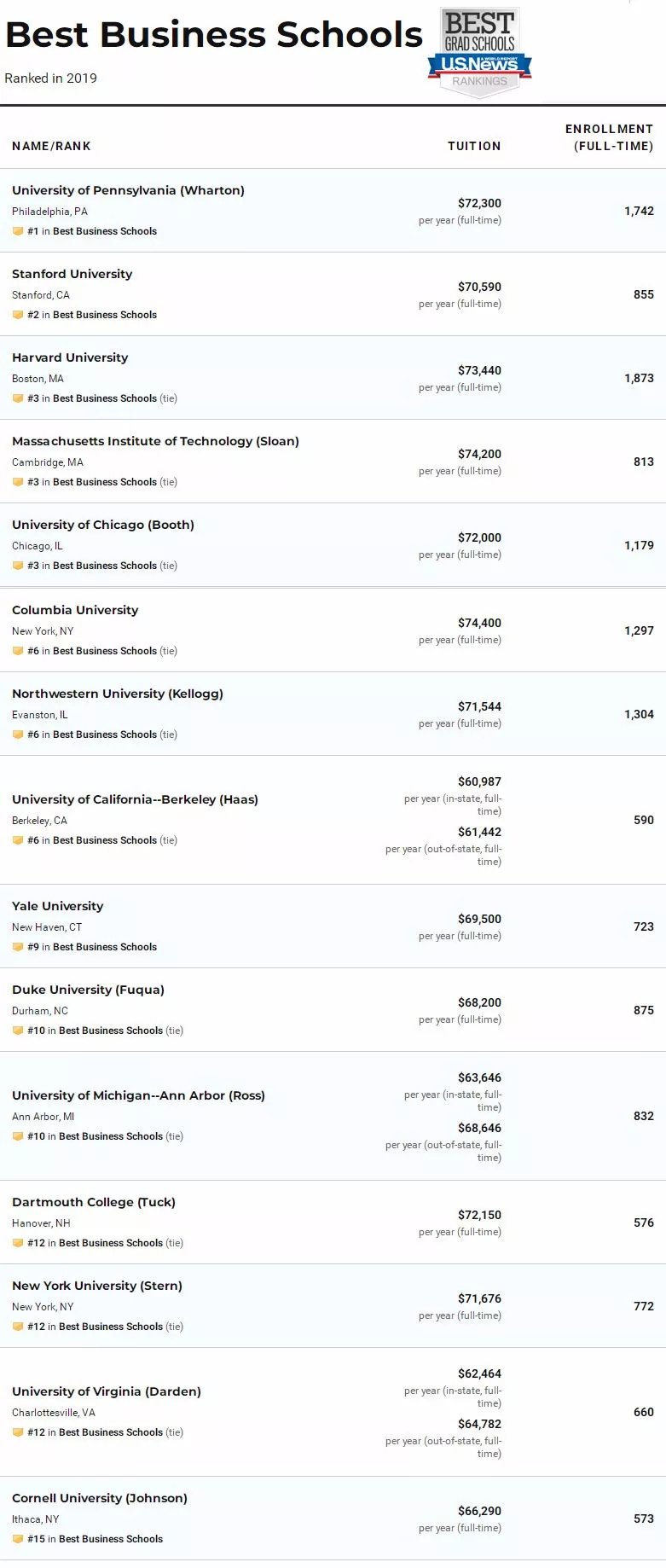Click the rank badge icon beside Cornell's #15
Screen dimensions: 666x1568
click(18, 1539)
